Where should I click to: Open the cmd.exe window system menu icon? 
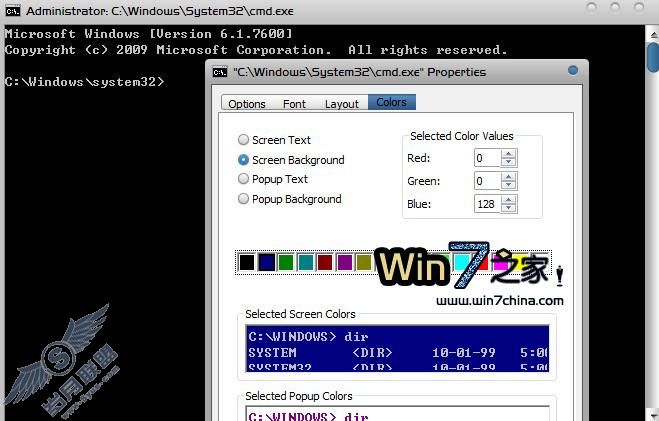(x=12, y=11)
